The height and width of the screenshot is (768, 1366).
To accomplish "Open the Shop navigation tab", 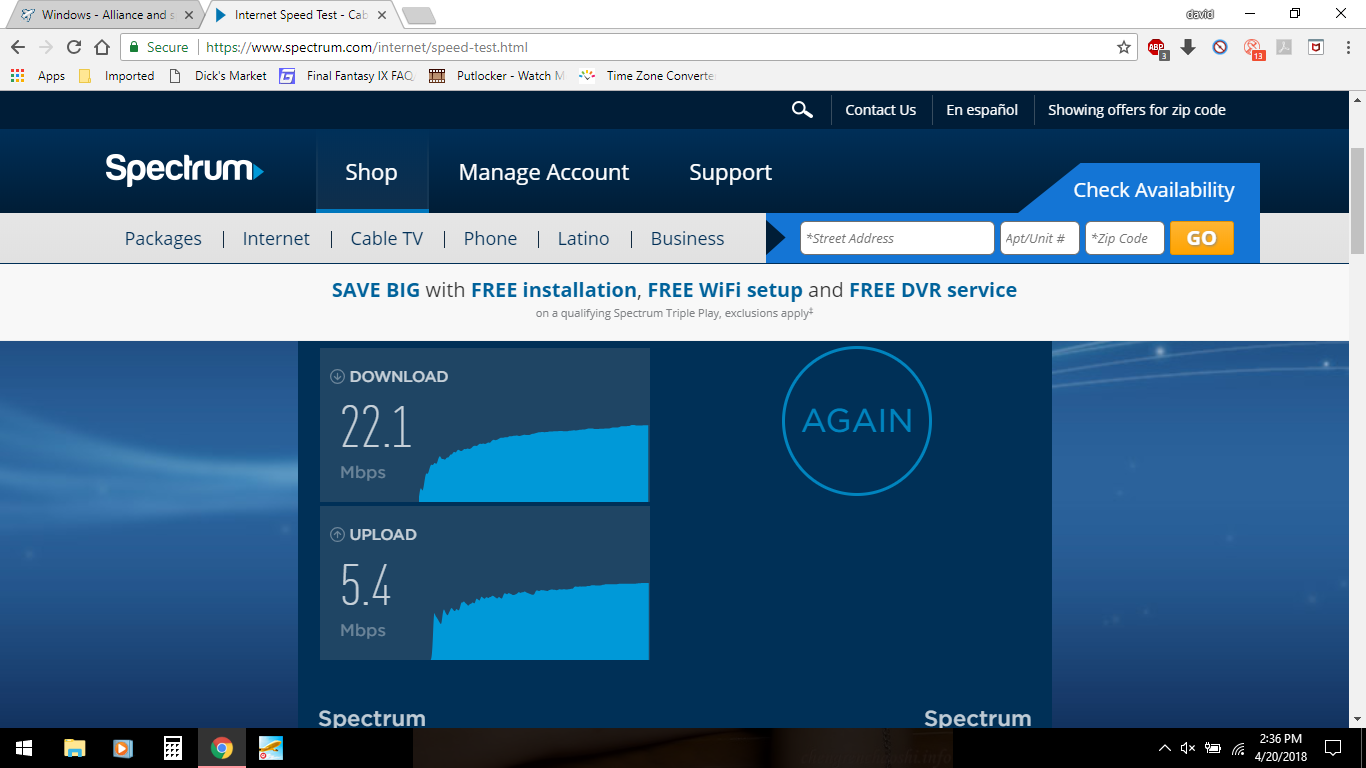I will click(x=371, y=172).
